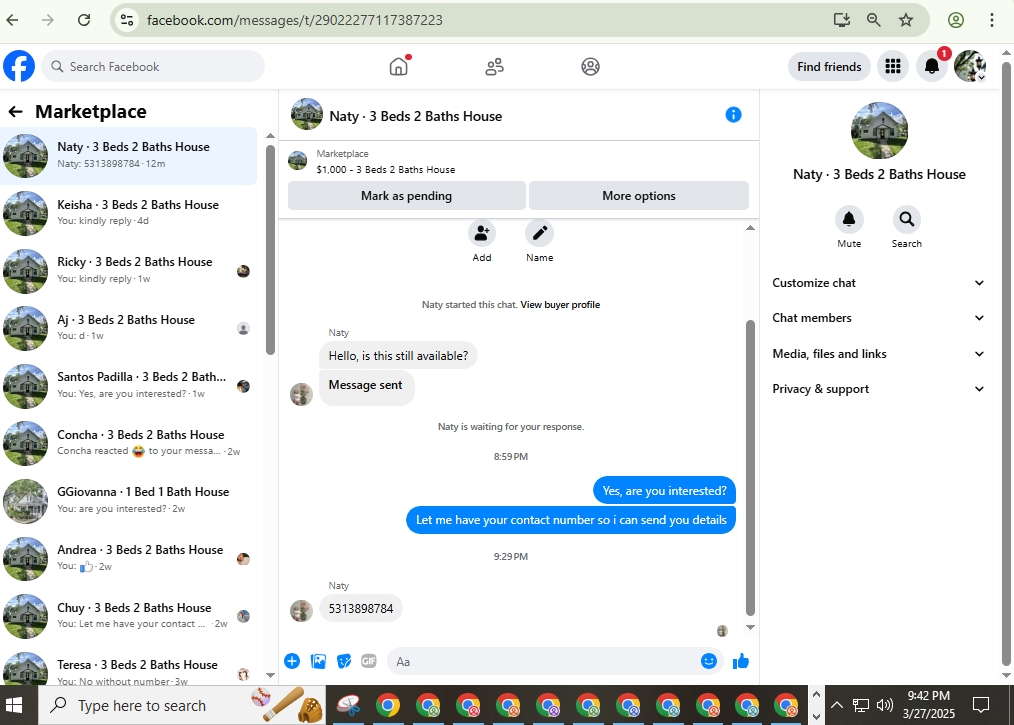Click Hello, is this still available? message

pyautogui.click(x=398, y=356)
